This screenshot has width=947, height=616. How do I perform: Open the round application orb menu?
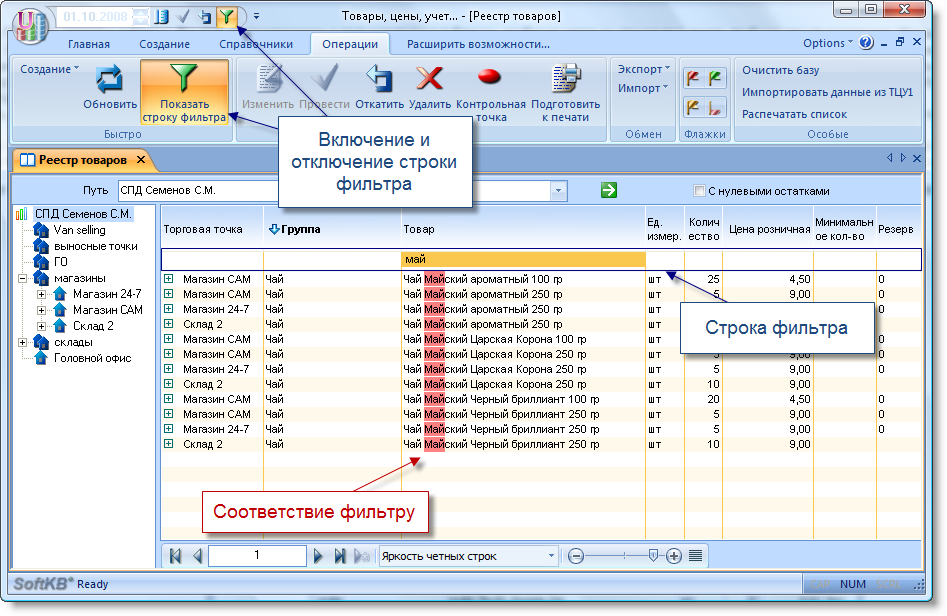tap(30, 25)
